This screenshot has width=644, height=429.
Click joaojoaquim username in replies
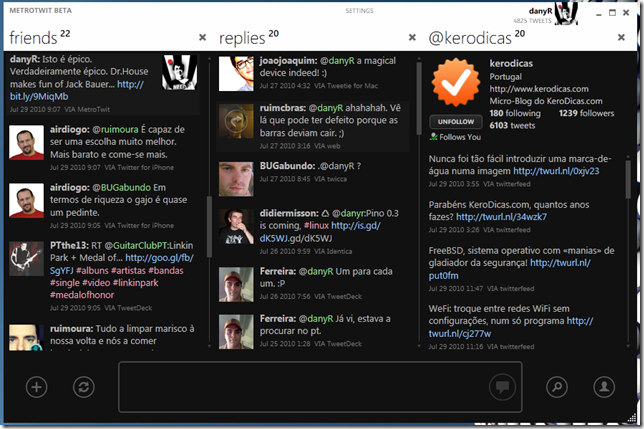pos(288,61)
